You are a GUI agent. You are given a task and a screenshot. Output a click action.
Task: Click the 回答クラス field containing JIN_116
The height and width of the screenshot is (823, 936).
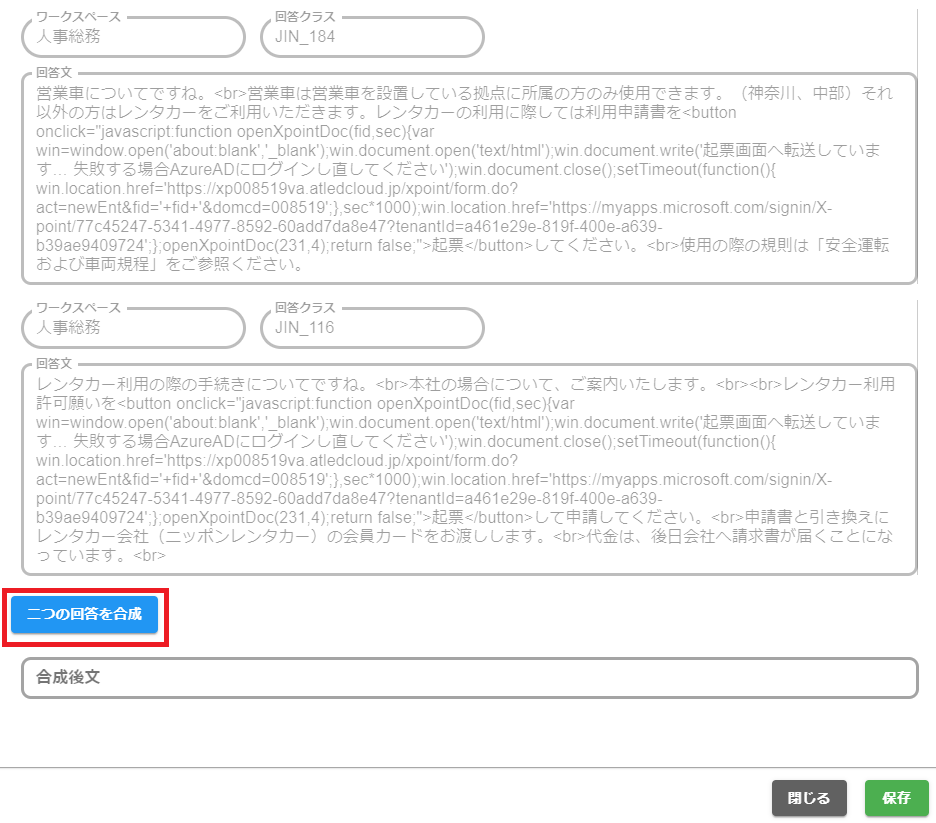[x=371, y=327]
